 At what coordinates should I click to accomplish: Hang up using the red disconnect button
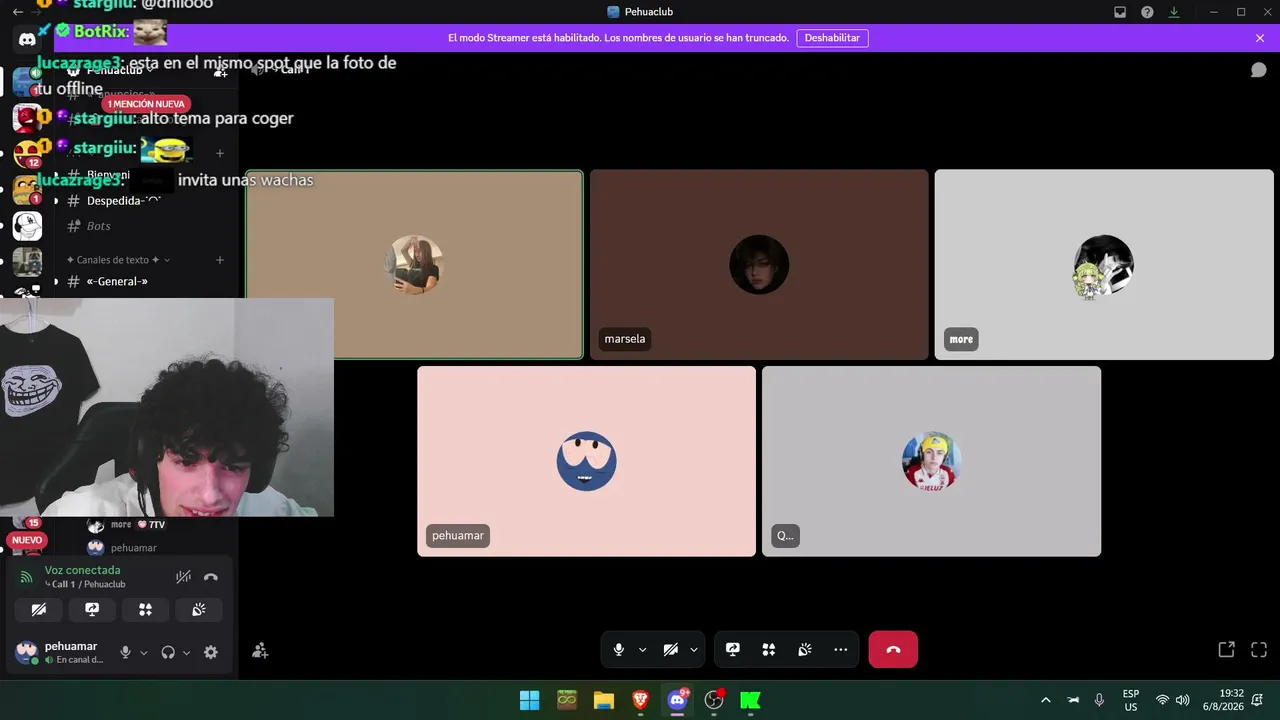[x=893, y=650]
